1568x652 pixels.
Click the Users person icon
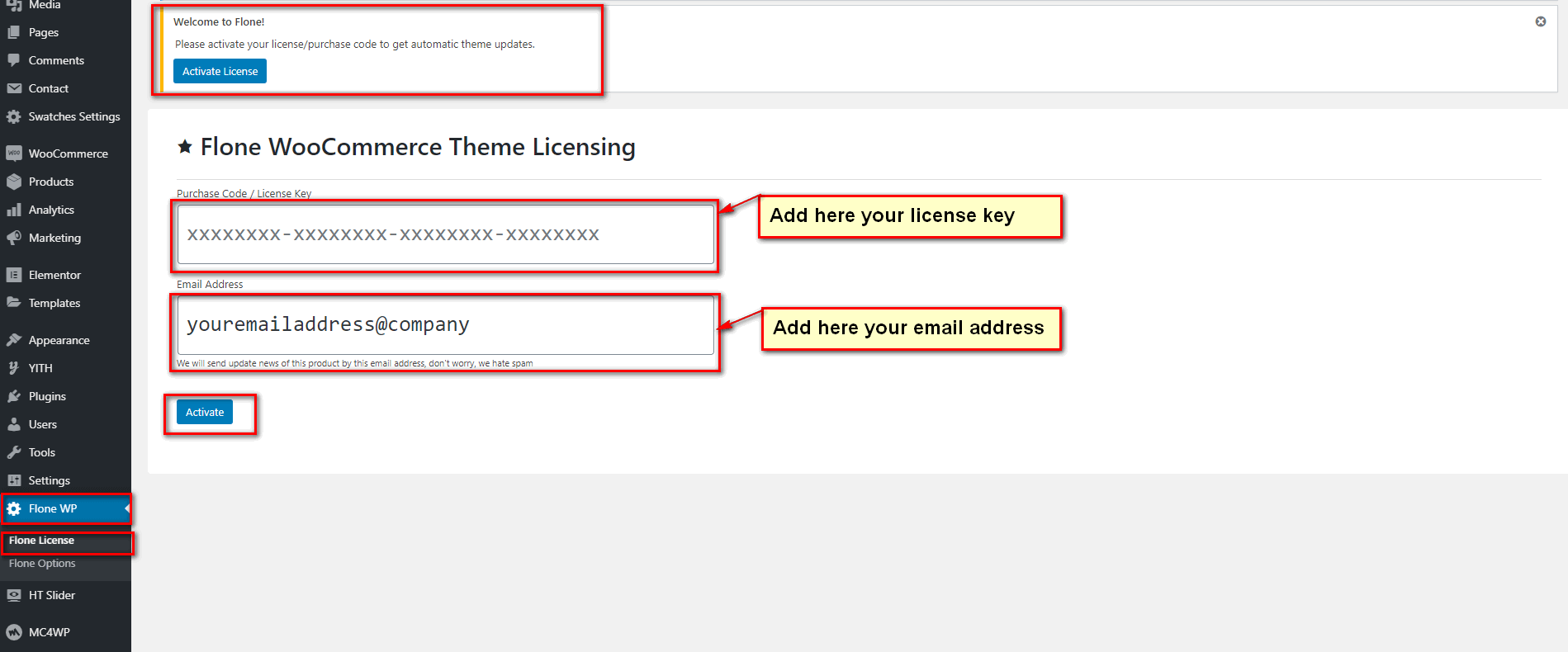click(x=14, y=424)
